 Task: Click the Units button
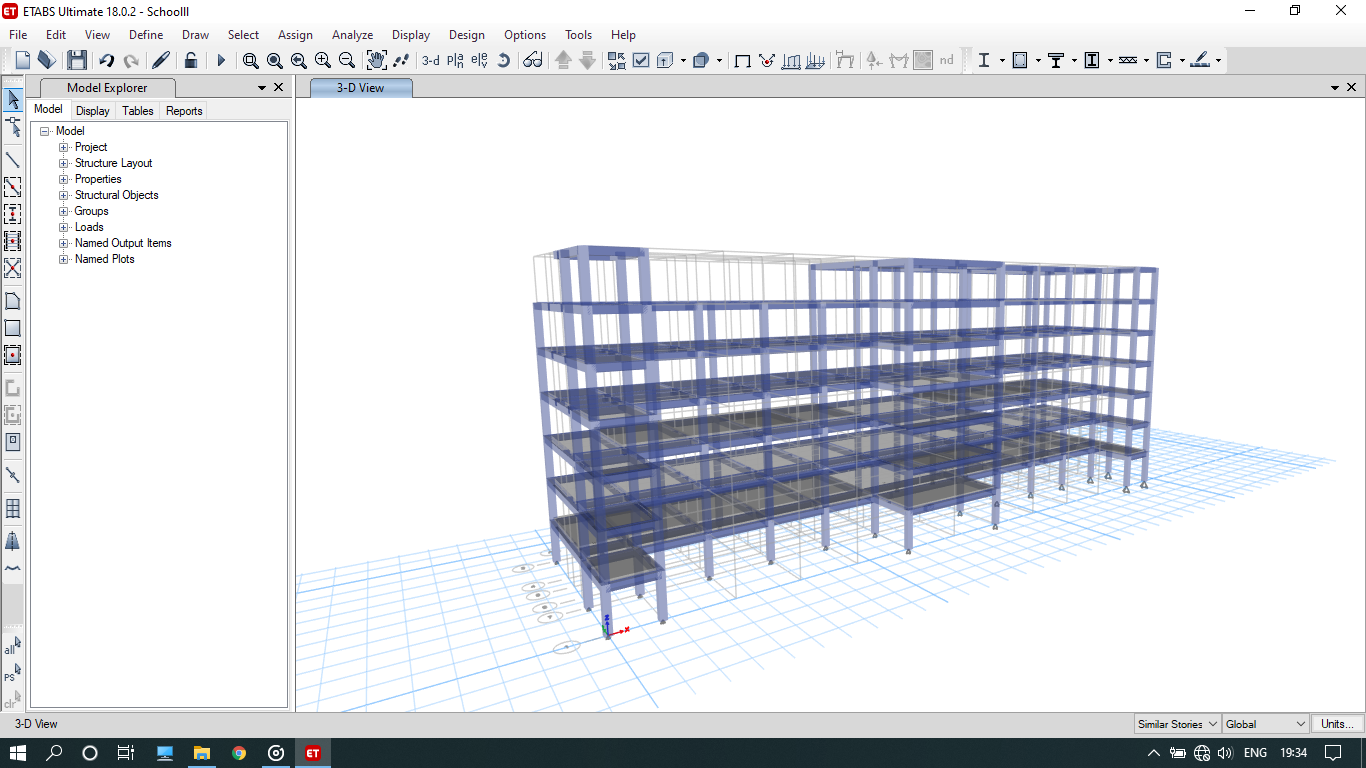[x=1336, y=723]
